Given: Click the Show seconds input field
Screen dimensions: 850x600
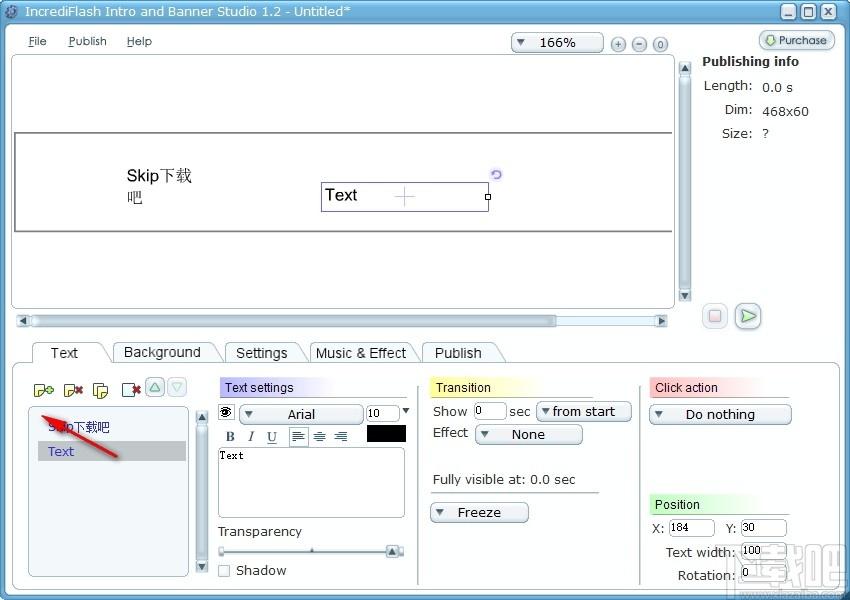Looking at the screenshot, I should [x=490, y=411].
